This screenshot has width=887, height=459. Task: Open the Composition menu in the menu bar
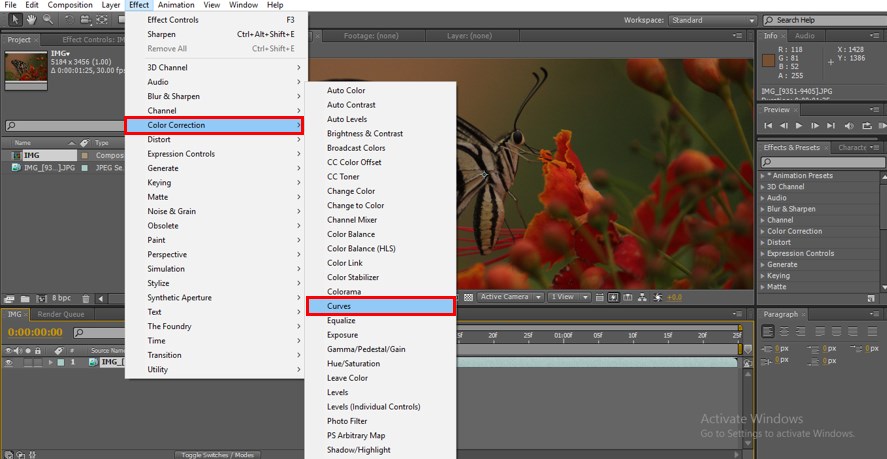(70, 5)
